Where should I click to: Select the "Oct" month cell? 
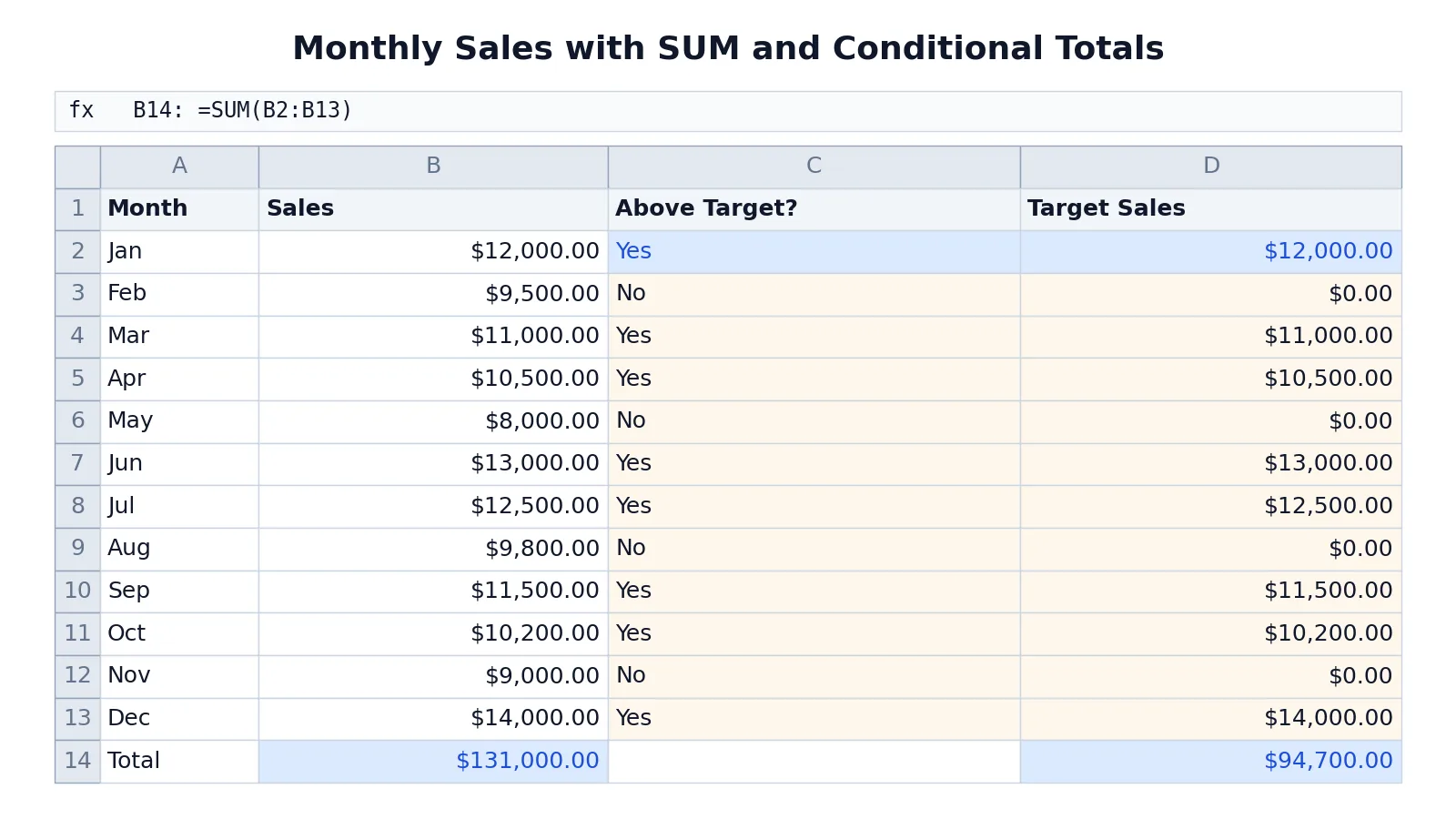[179, 634]
